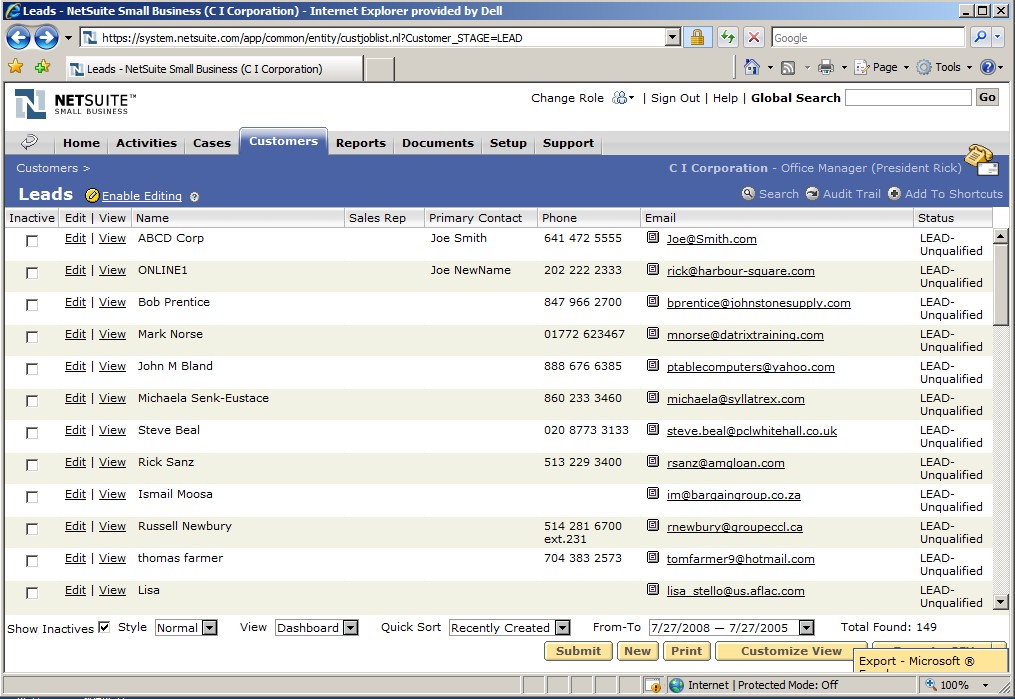Screen dimensions: 1015x699
Task: Click the telephone icon near President Rick
Action: 982,159
